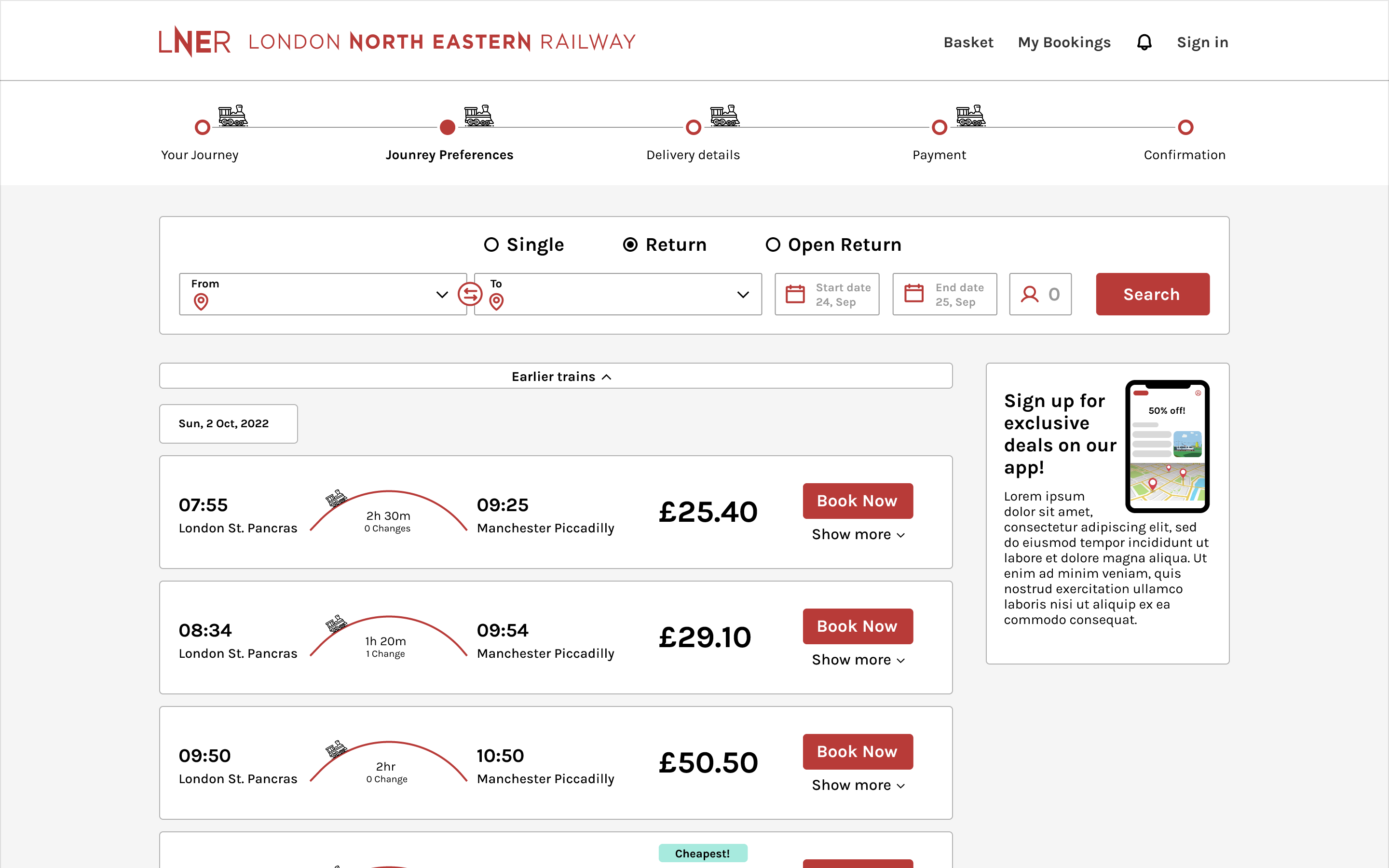Click the passenger person icon
The image size is (1389, 868).
[1029, 294]
